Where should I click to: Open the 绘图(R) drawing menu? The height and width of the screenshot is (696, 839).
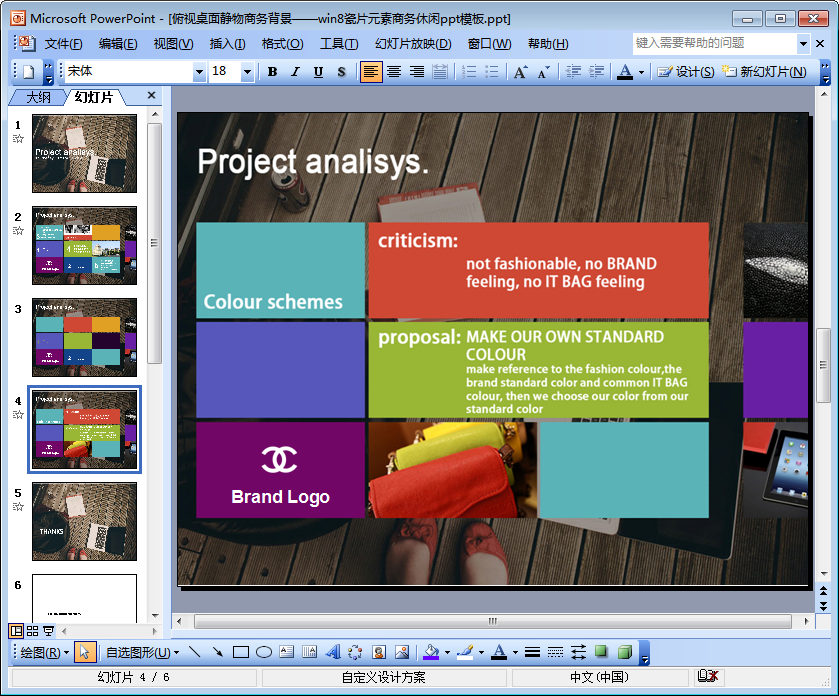[45, 653]
